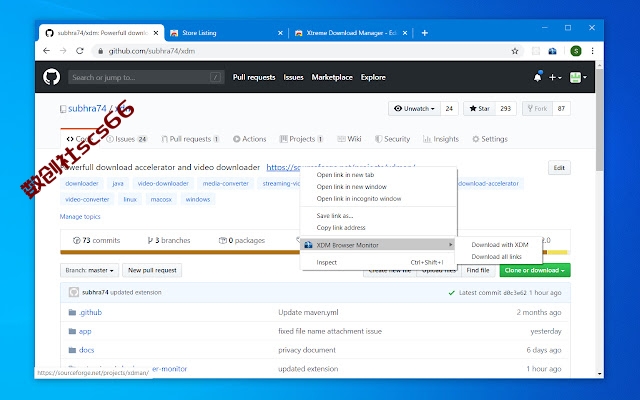
Task: Open the 24 watchers count
Action: coord(449,109)
